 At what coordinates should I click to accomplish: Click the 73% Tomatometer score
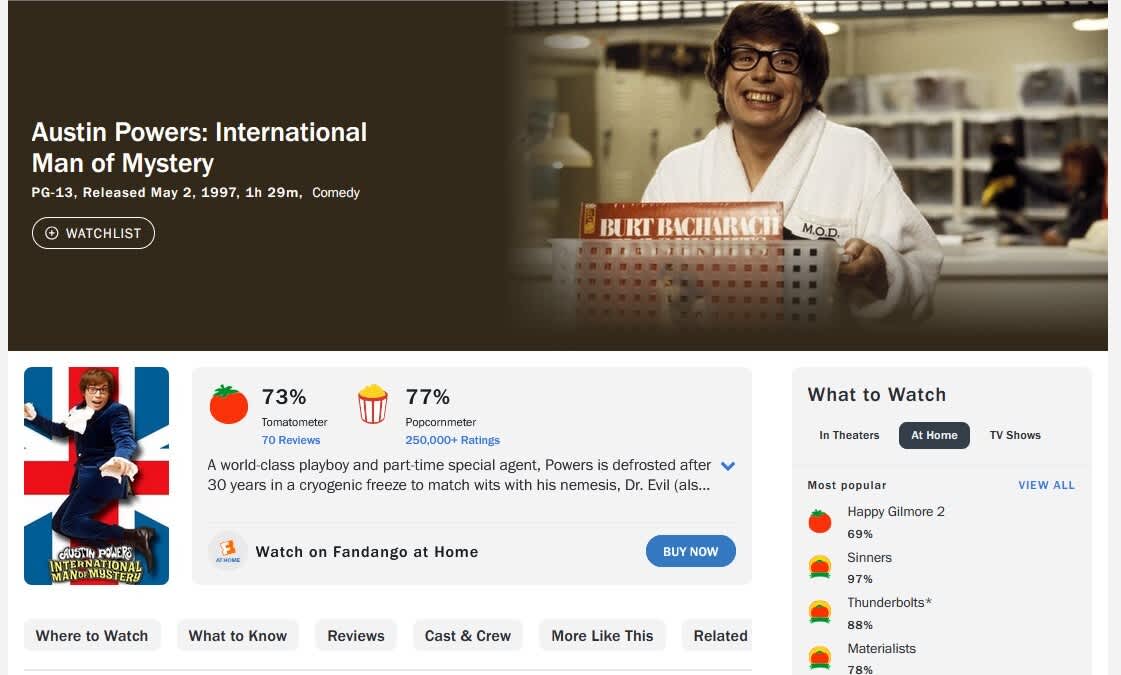point(284,396)
